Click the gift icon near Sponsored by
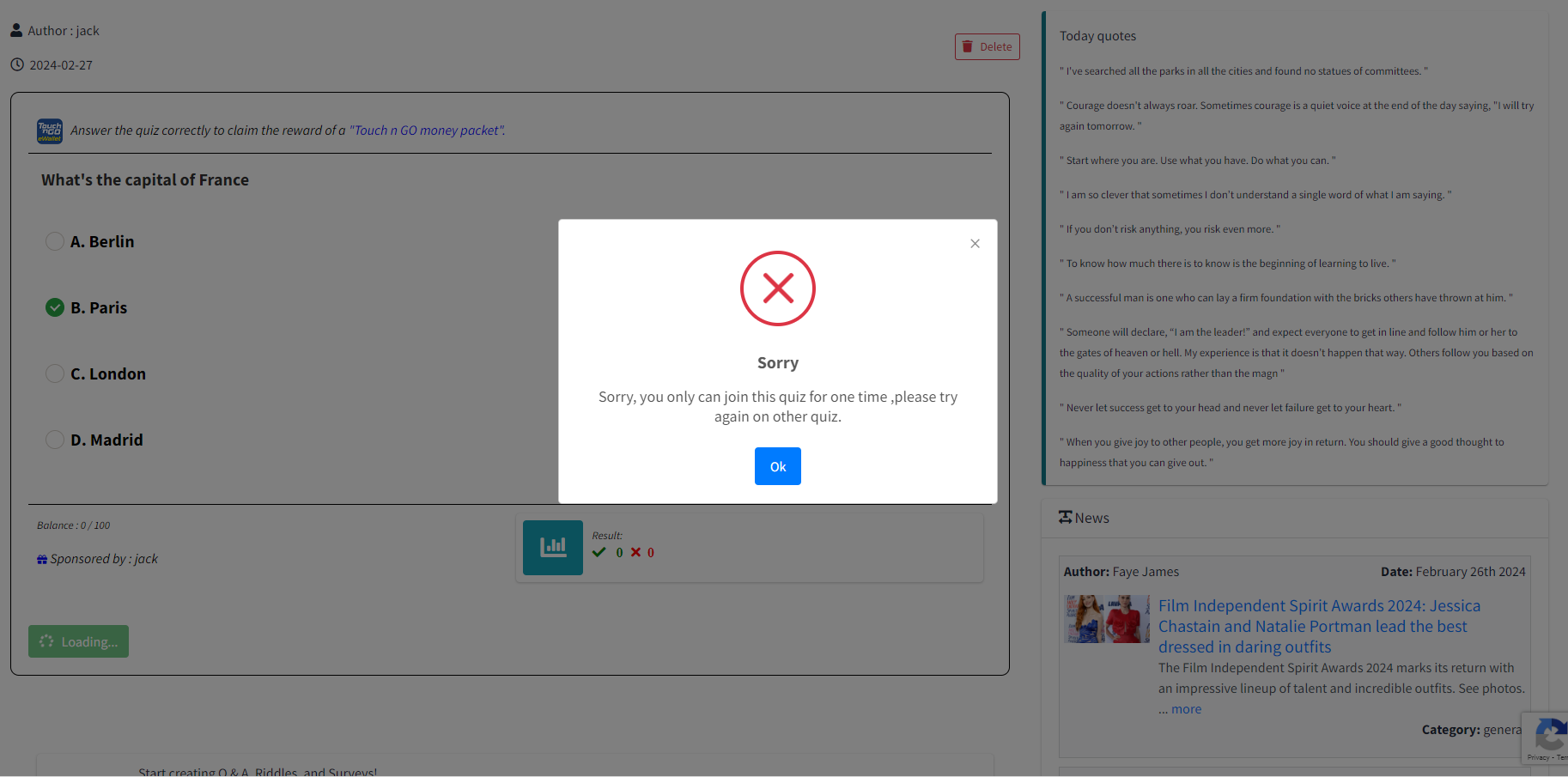Viewport: 1568px width, 777px height. 42,560
